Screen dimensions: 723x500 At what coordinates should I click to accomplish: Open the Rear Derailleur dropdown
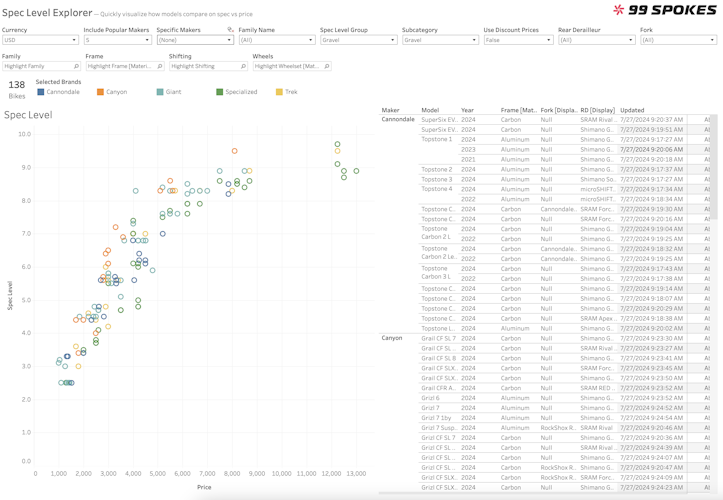tap(597, 40)
